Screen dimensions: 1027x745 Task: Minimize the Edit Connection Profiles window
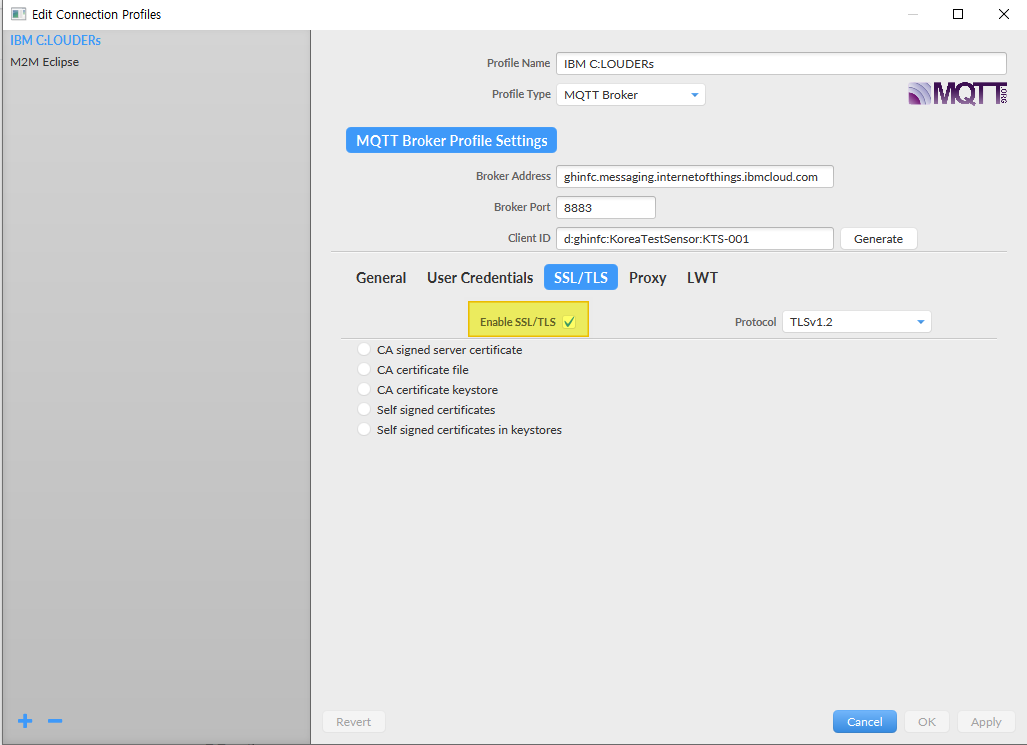tap(912, 14)
